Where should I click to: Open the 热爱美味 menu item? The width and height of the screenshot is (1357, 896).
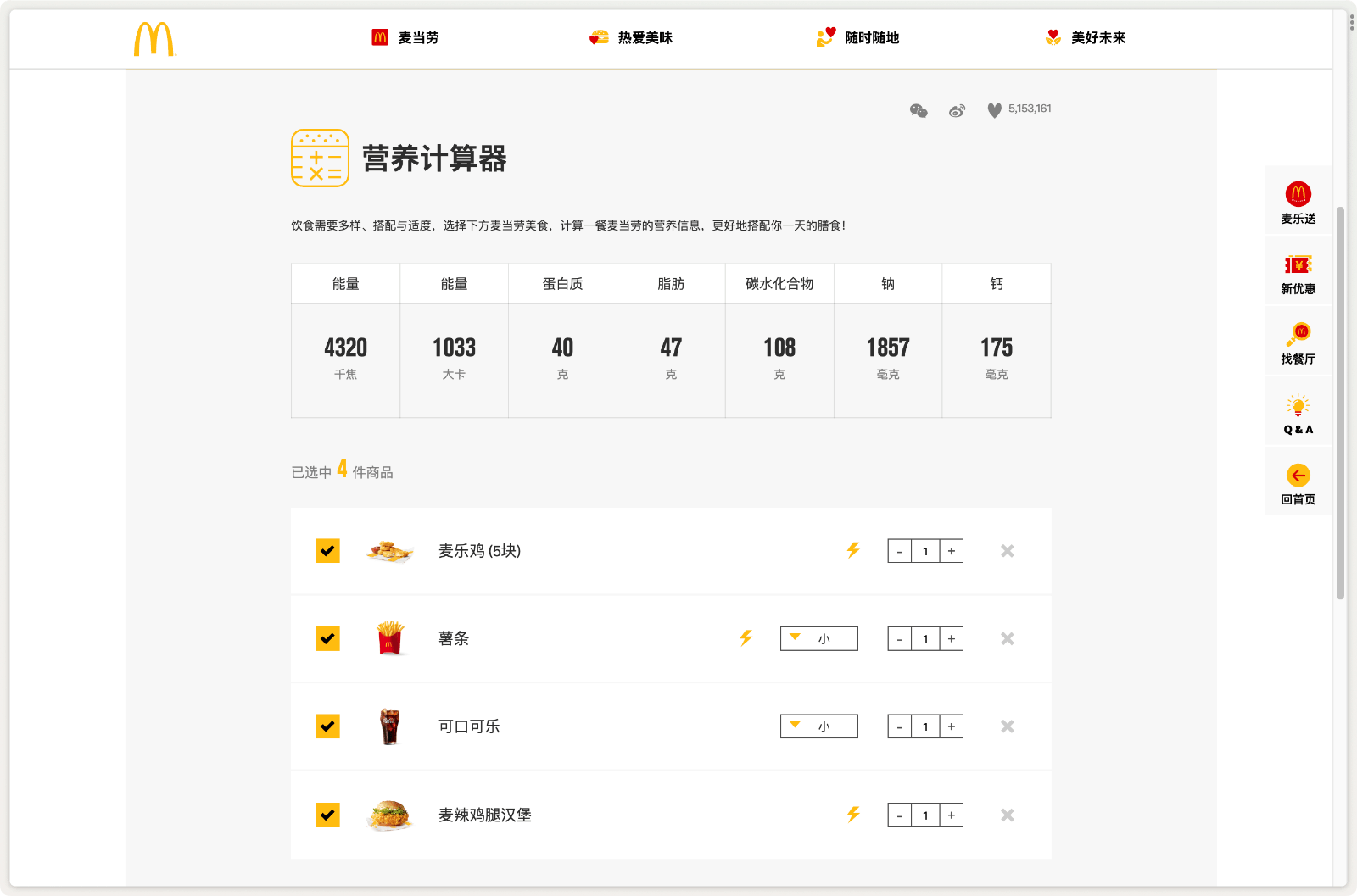coord(631,37)
